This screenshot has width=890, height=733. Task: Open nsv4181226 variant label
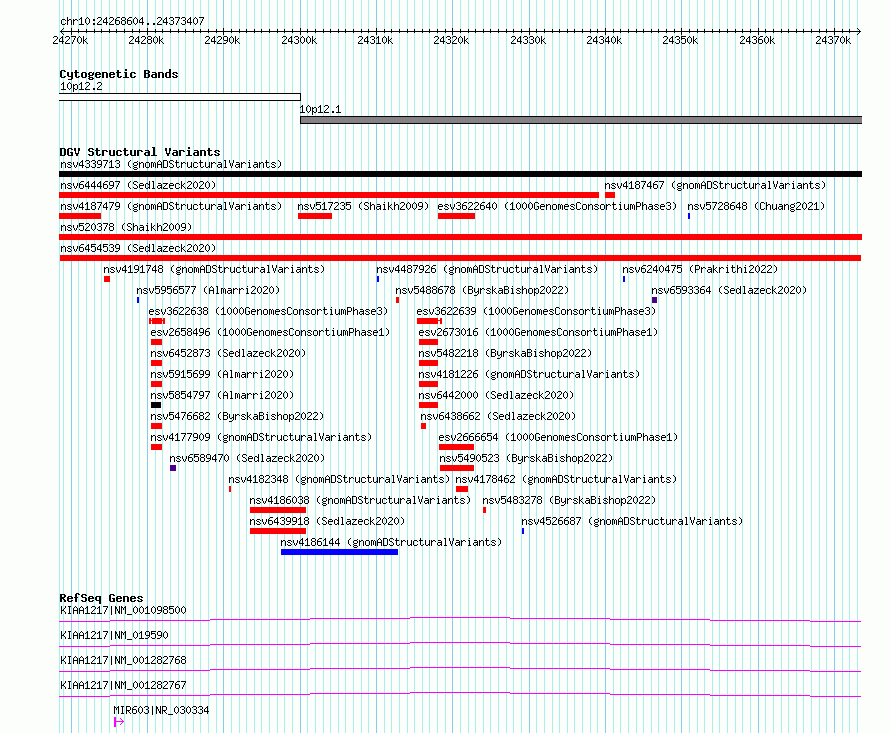click(529, 374)
